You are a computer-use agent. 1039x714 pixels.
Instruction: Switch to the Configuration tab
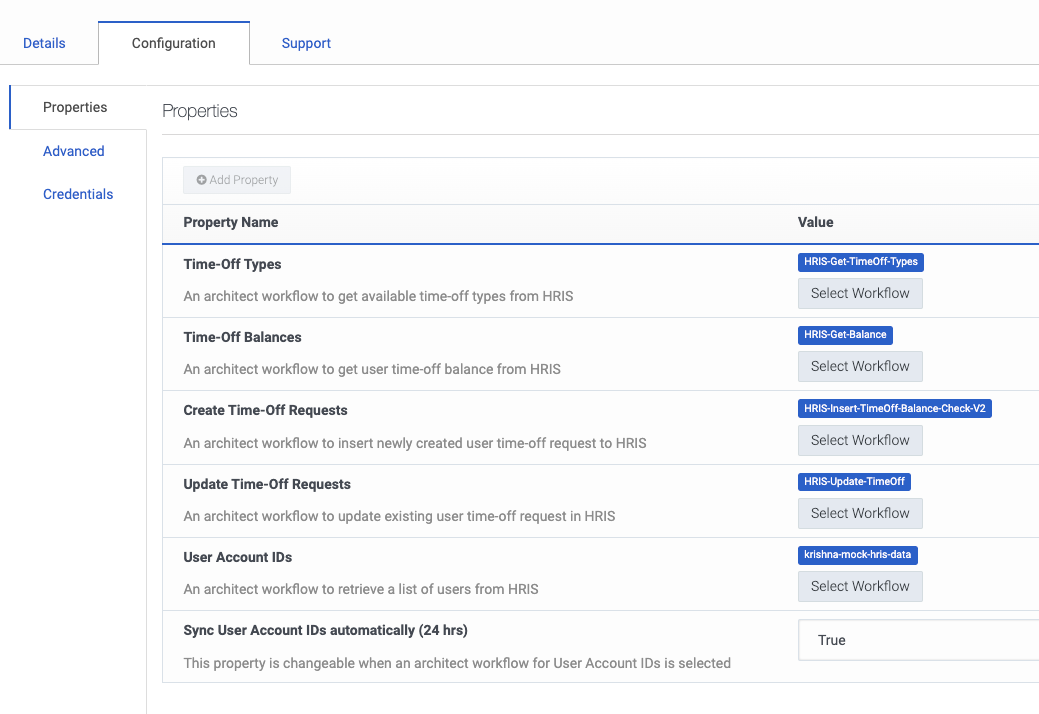click(173, 43)
